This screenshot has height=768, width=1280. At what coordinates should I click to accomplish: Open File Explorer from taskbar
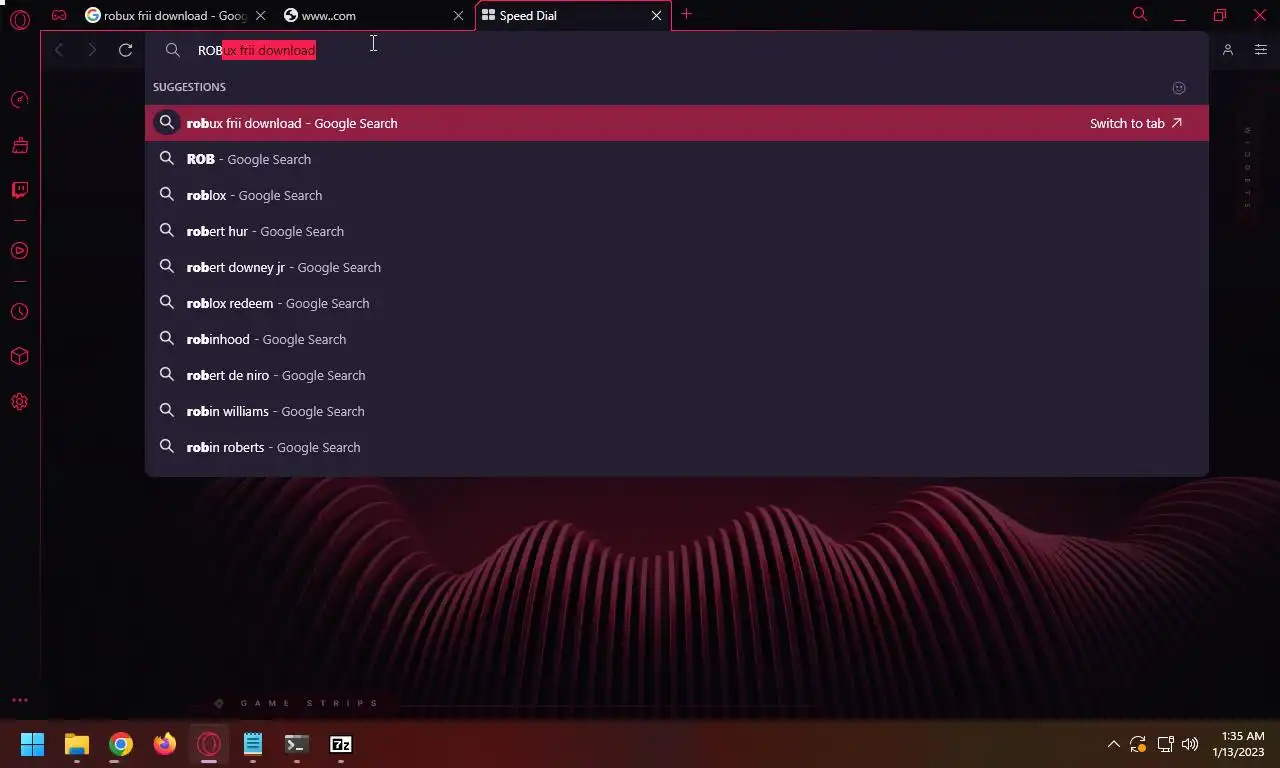click(77, 744)
